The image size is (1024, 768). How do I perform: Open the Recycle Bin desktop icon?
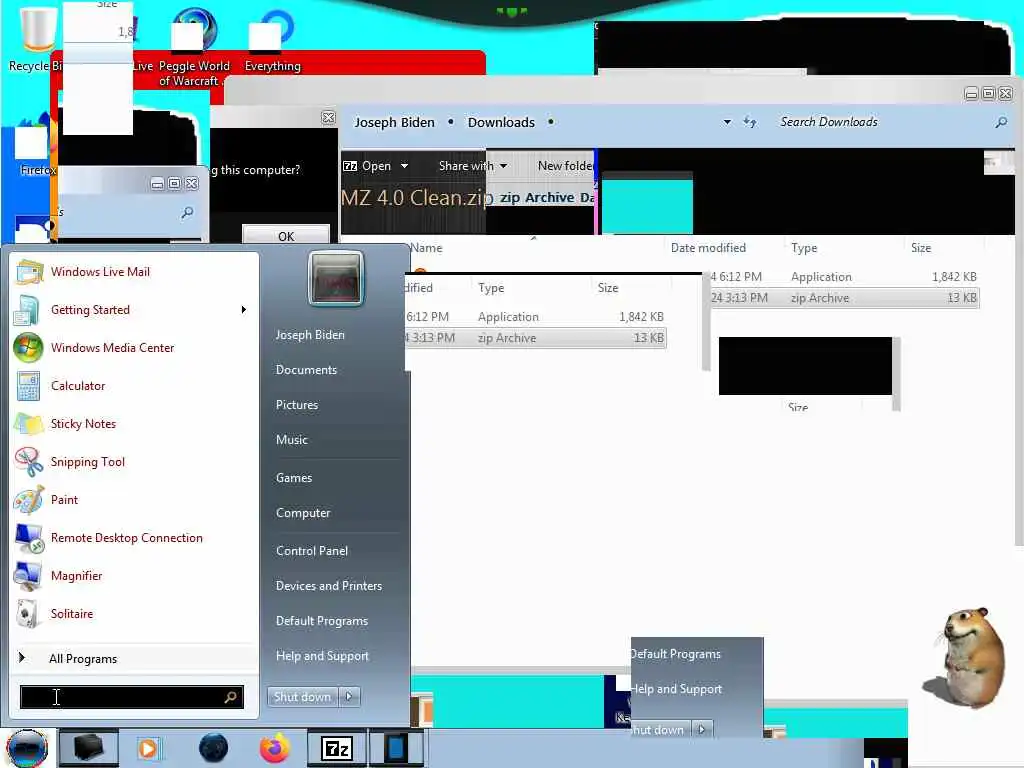click(36, 39)
